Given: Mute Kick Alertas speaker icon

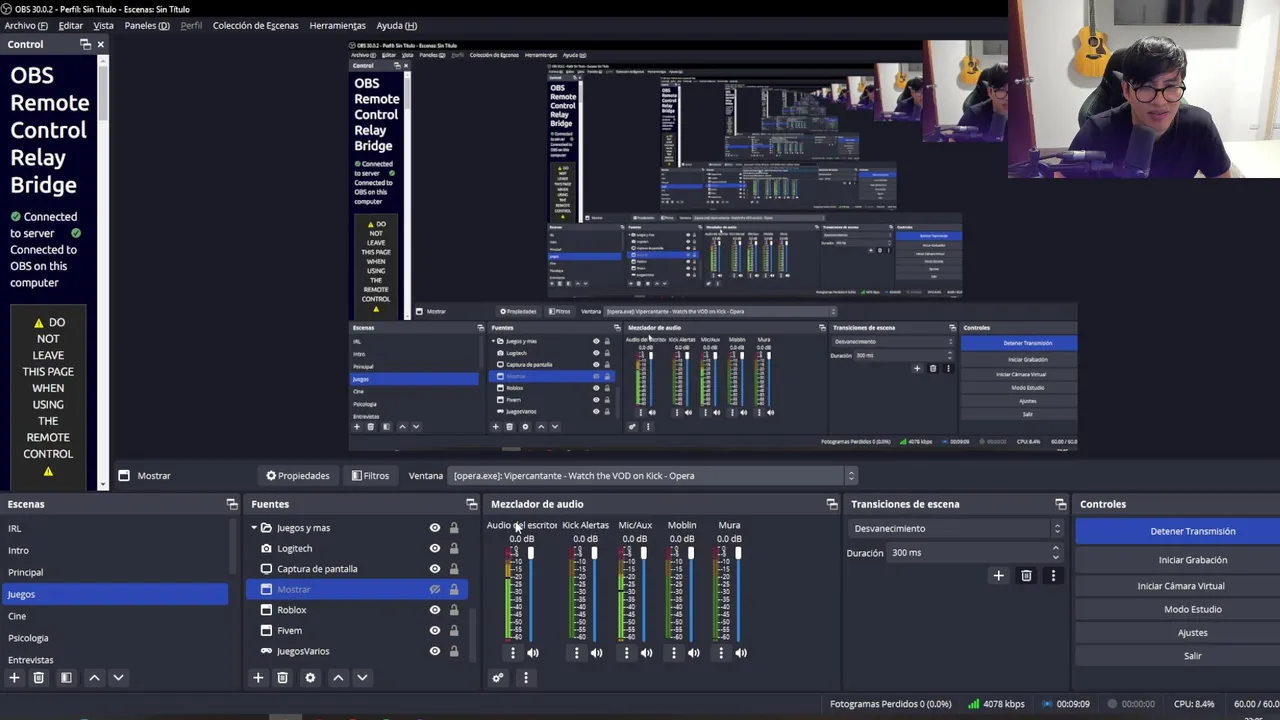Looking at the screenshot, I should (597, 653).
